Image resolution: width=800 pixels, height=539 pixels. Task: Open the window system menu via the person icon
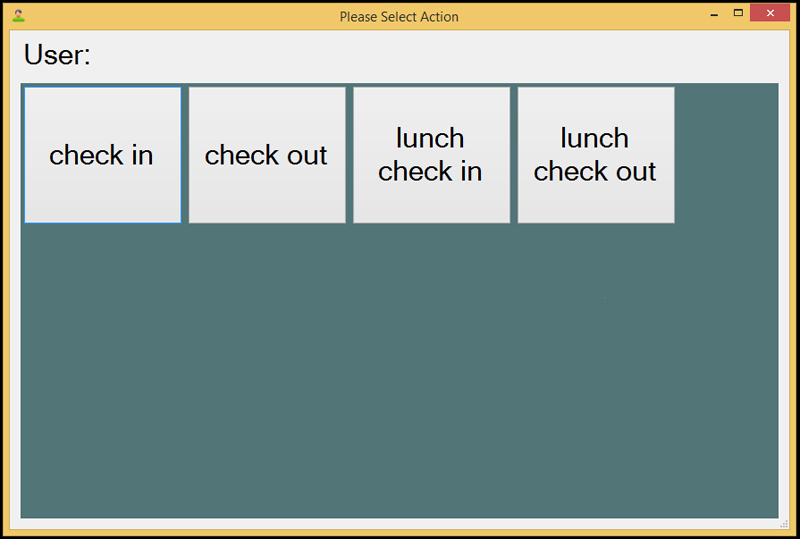(x=19, y=16)
